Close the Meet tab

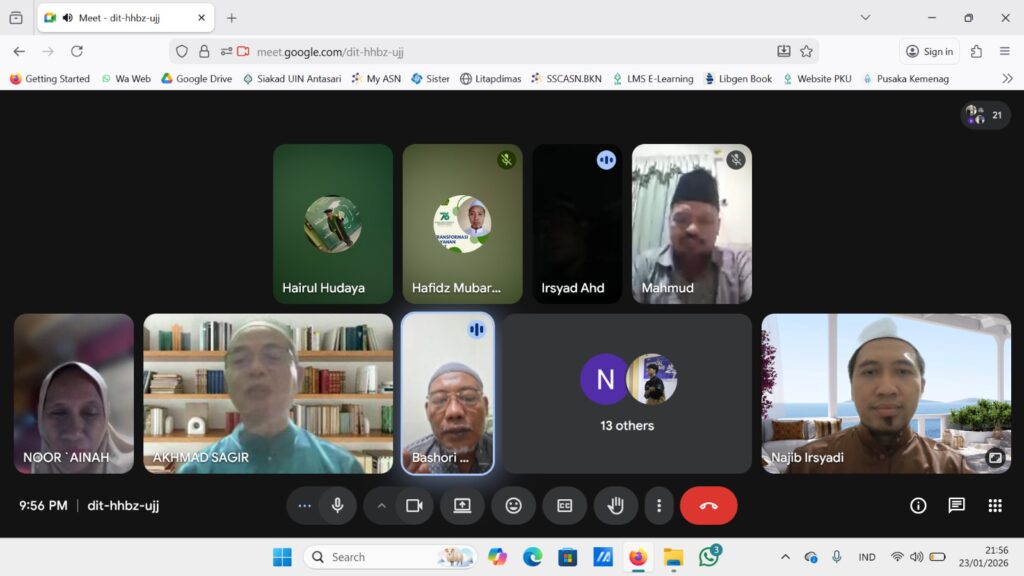tap(201, 18)
